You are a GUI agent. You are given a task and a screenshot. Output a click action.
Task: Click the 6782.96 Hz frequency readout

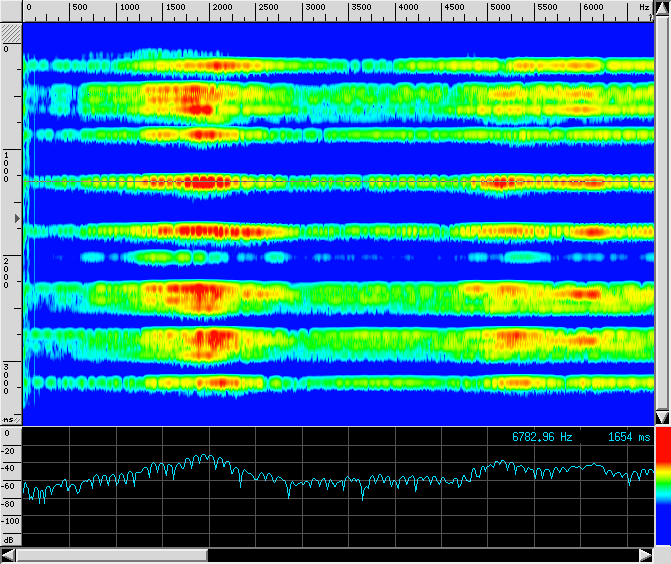pos(542,437)
